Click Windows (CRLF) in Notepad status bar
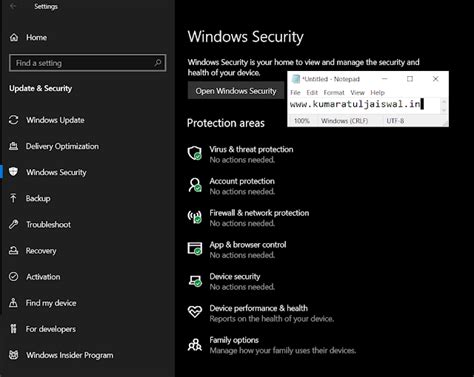The width and height of the screenshot is (474, 377). [x=344, y=121]
